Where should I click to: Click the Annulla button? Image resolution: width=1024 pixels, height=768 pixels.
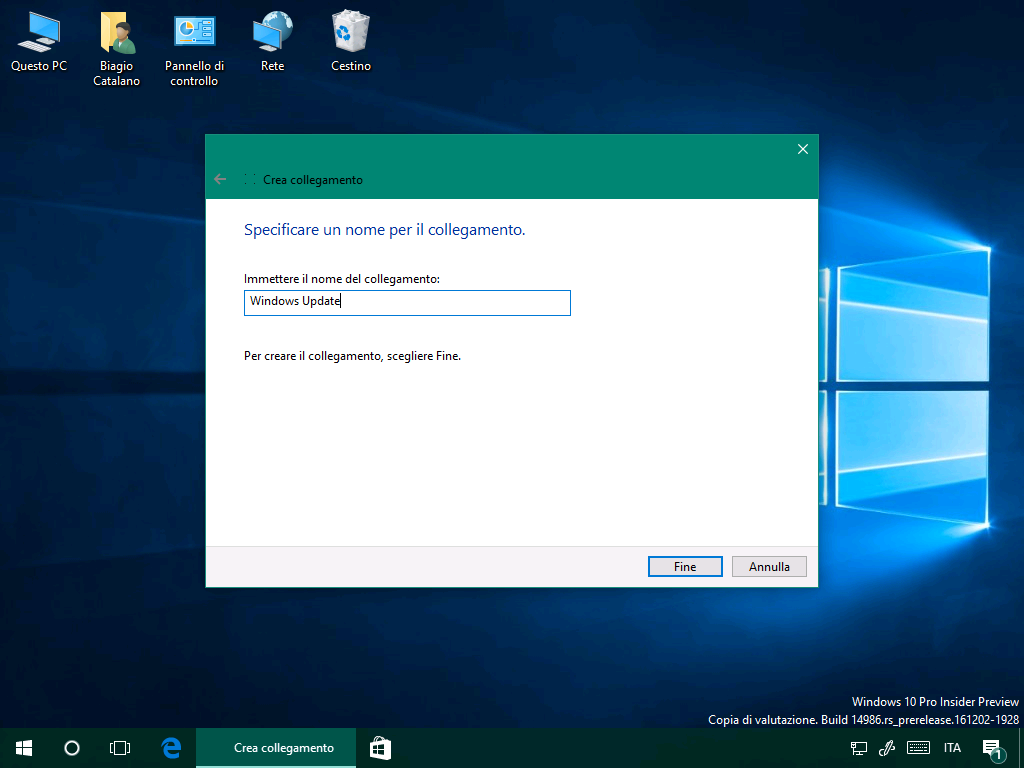769,566
